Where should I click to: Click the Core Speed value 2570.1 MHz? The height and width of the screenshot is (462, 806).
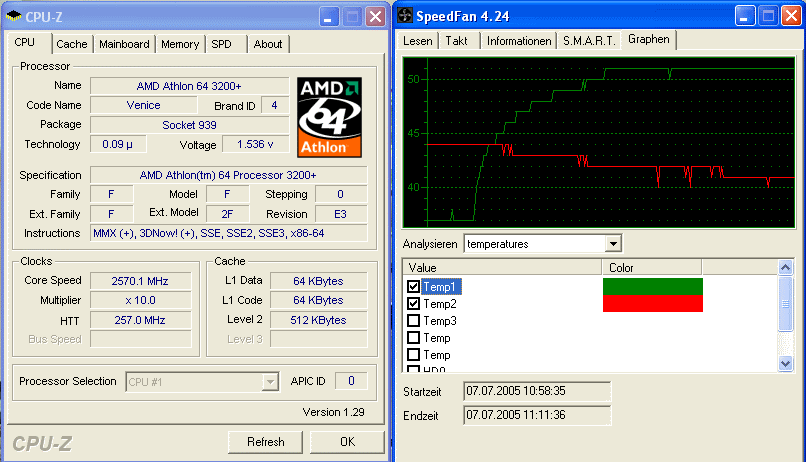(x=140, y=281)
